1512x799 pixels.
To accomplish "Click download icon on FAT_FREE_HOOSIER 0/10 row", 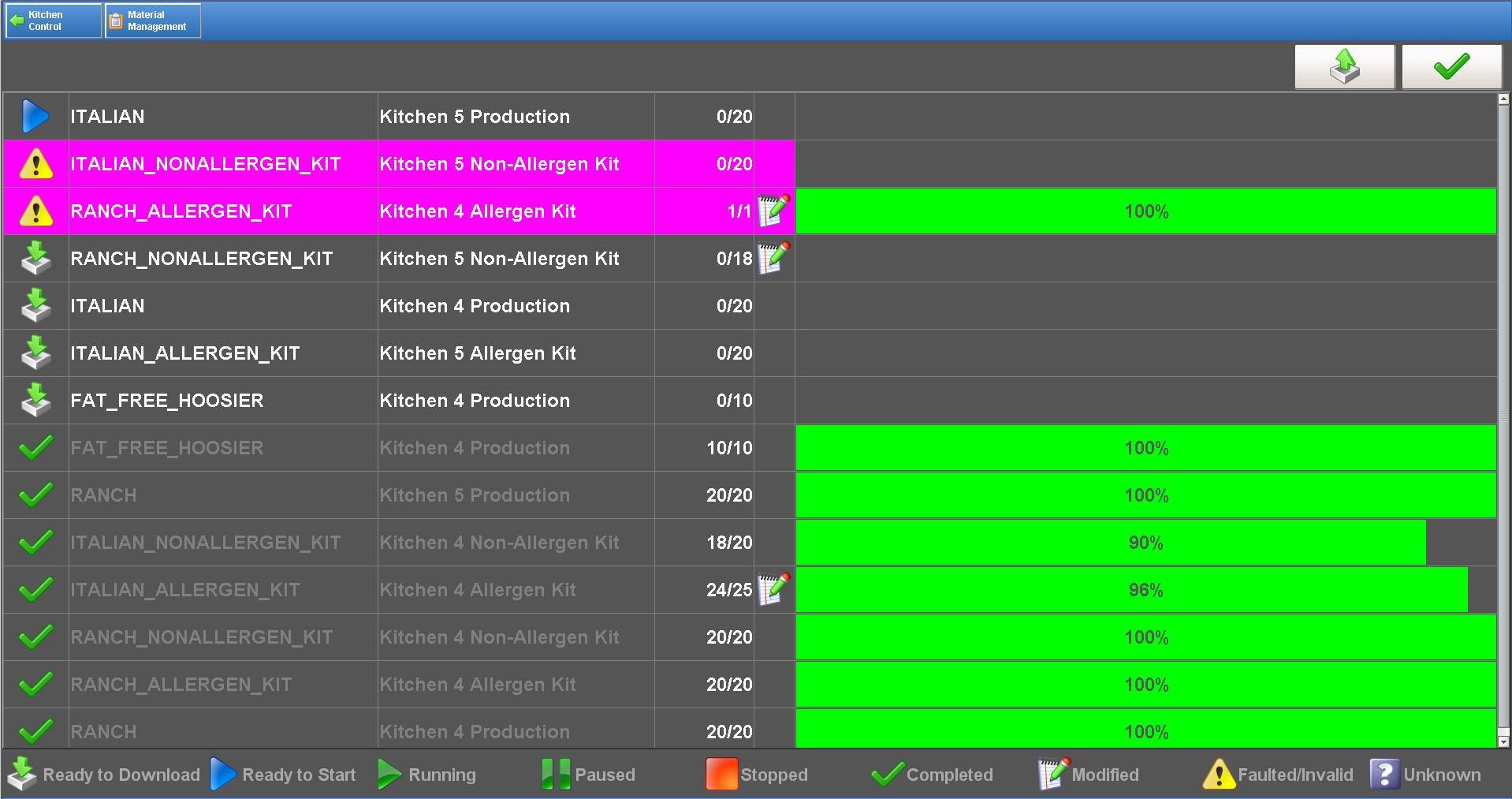I will point(35,401).
